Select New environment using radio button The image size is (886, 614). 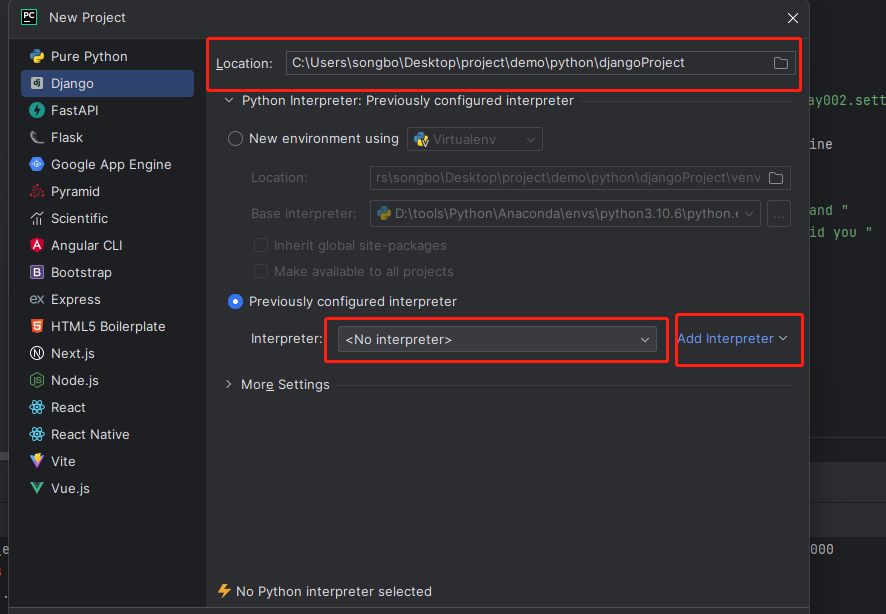235,139
